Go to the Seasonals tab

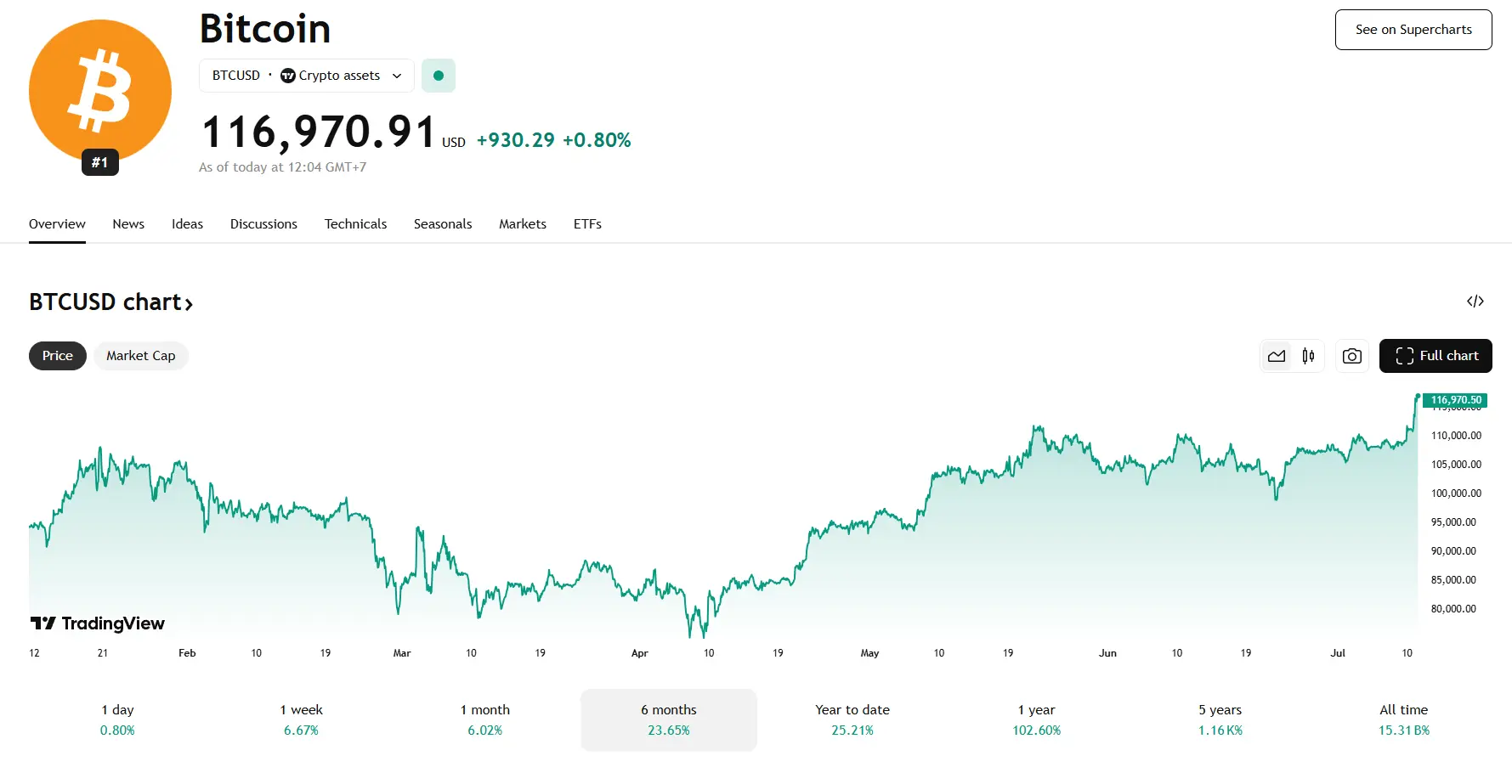(443, 224)
